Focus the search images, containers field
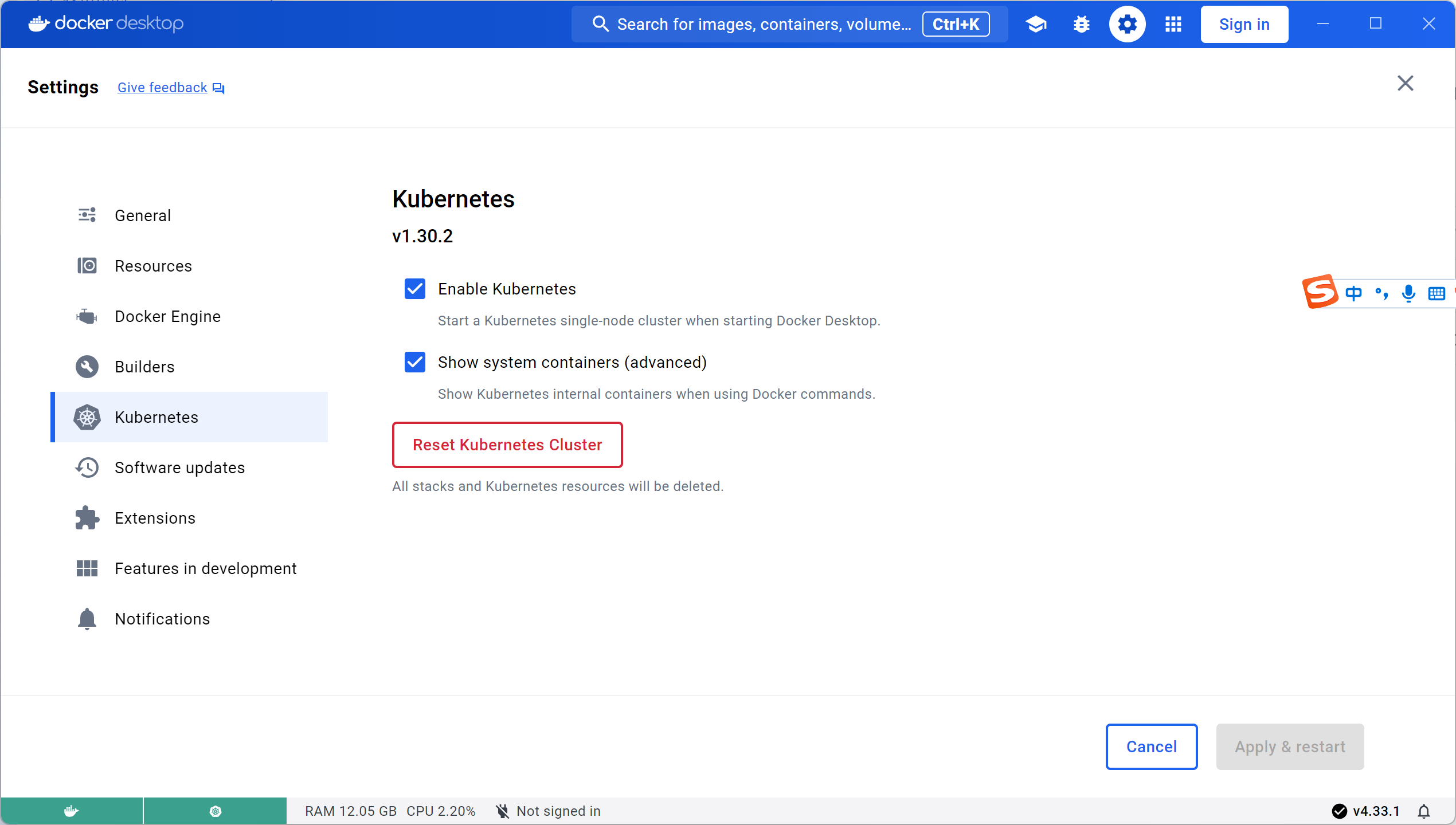The height and width of the screenshot is (825, 1456). 790,24
